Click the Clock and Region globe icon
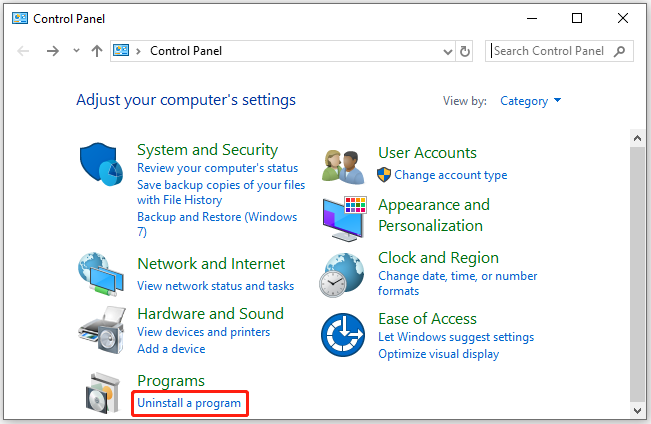The height and width of the screenshot is (424, 651). [x=342, y=275]
